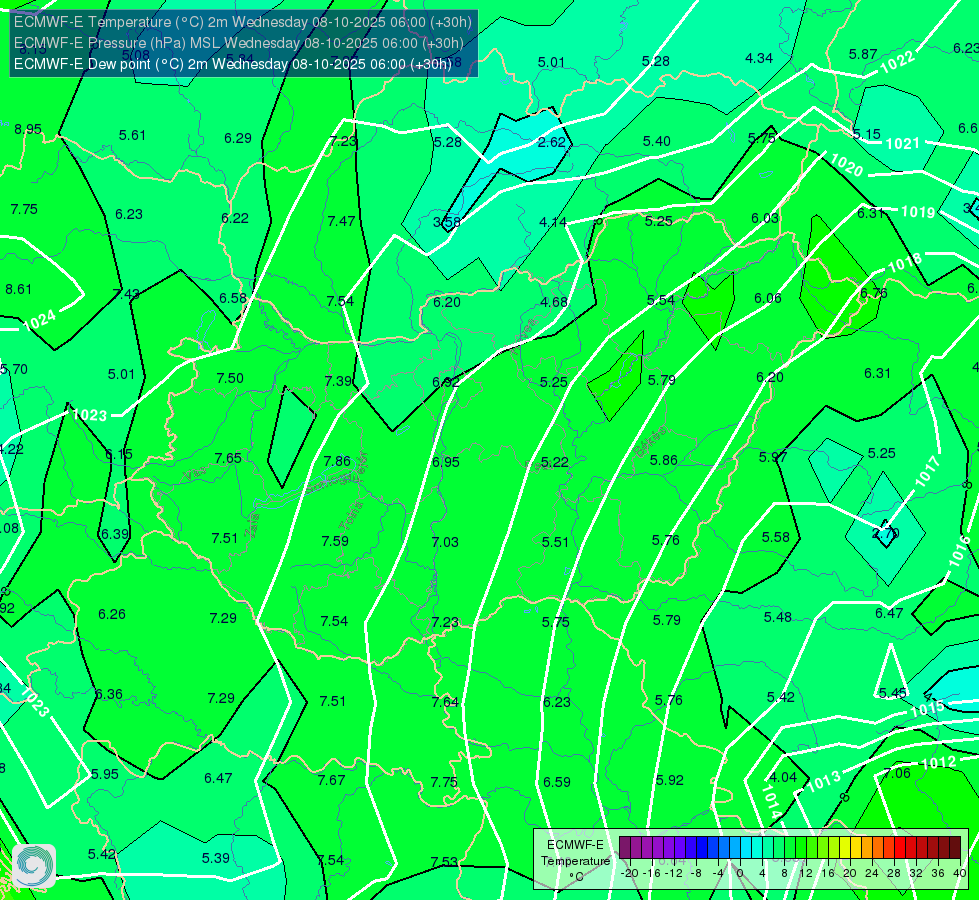Click the Tolna county name on the map
Viewport: 979px width, 900px height.
pos(352,516)
